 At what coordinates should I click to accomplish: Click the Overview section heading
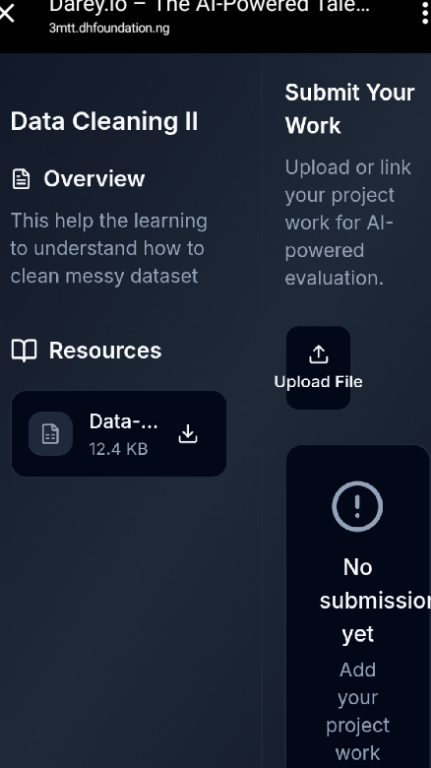94,179
